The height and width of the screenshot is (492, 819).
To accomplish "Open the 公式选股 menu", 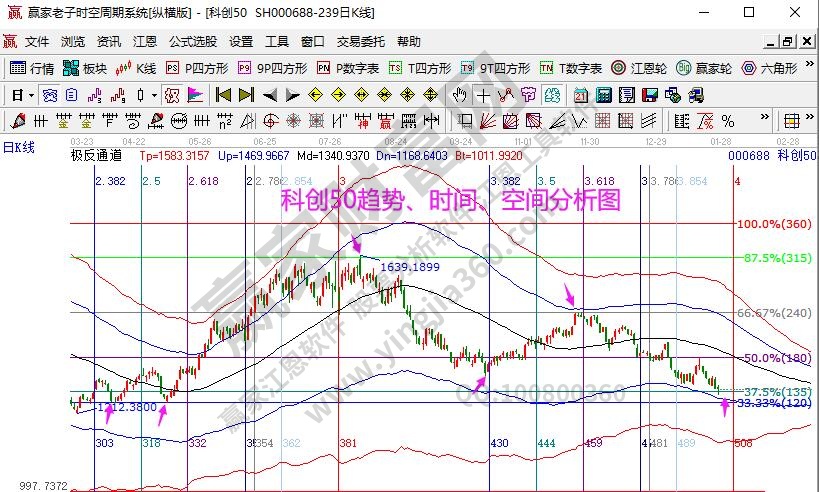I will tap(192, 42).
